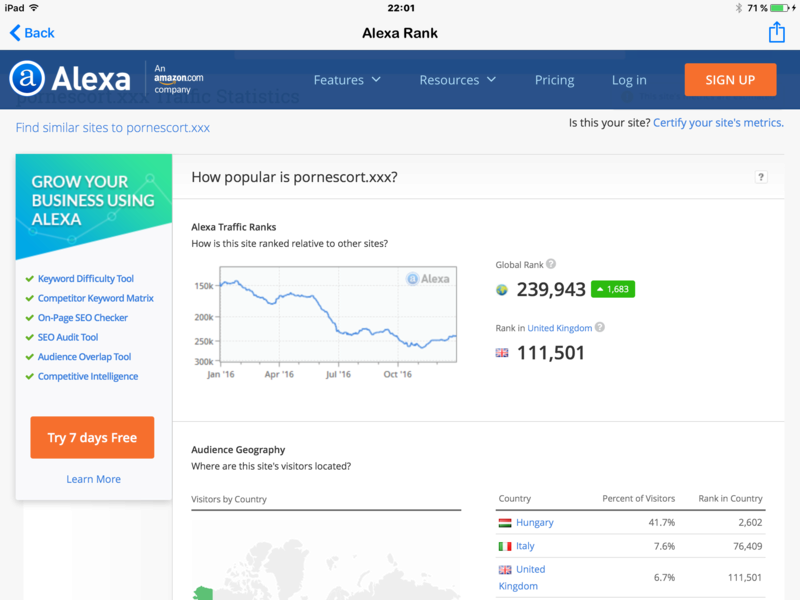Click the SIGN UP button
Screen dimensions: 800x600
pyautogui.click(x=730, y=80)
